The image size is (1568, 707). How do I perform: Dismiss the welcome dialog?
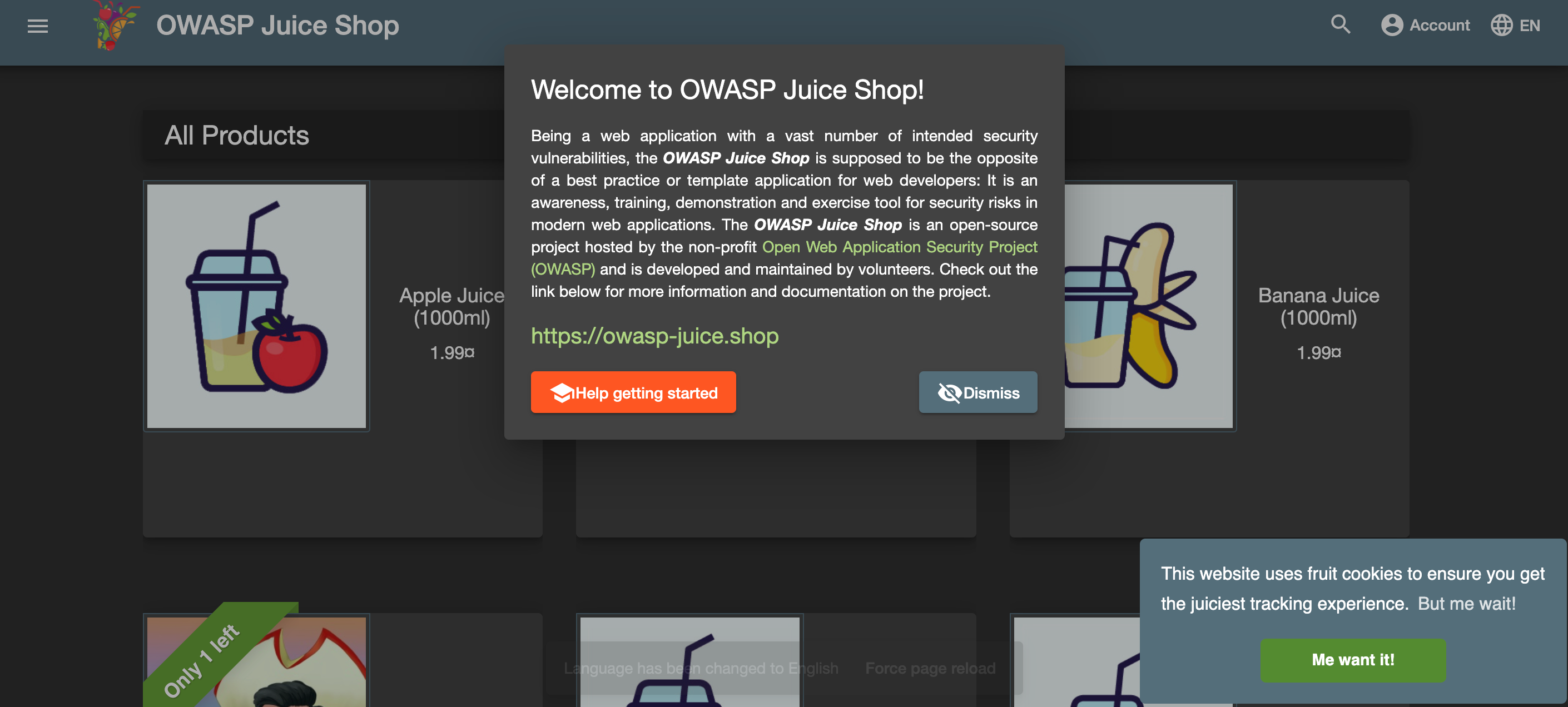pyautogui.click(x=977, y=392)
